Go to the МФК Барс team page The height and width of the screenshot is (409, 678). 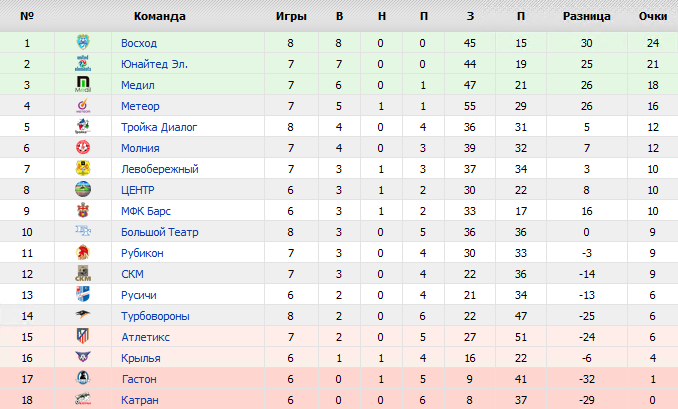tap(146, 211)
